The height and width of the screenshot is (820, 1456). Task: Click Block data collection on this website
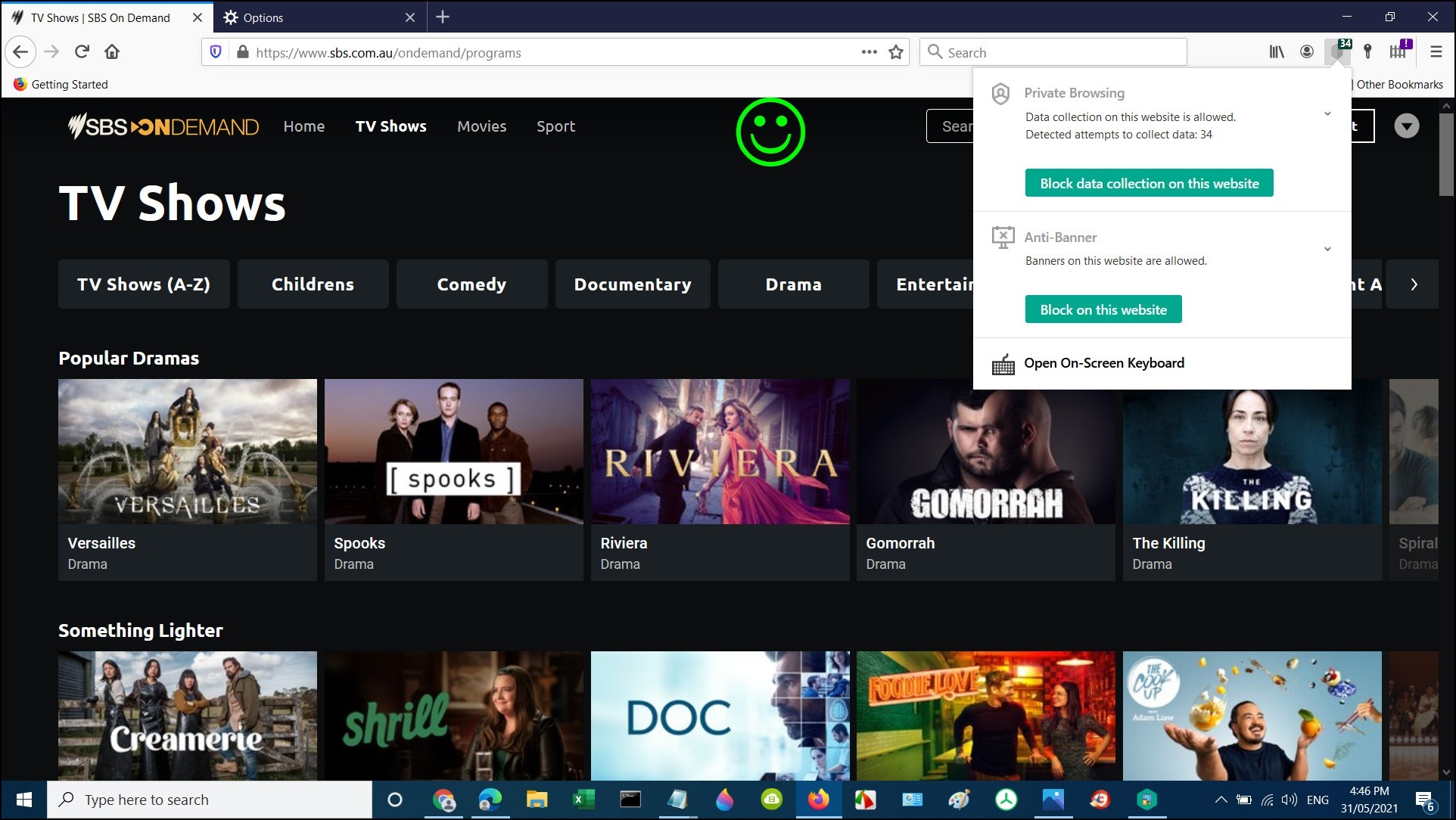pos(1149,183)
